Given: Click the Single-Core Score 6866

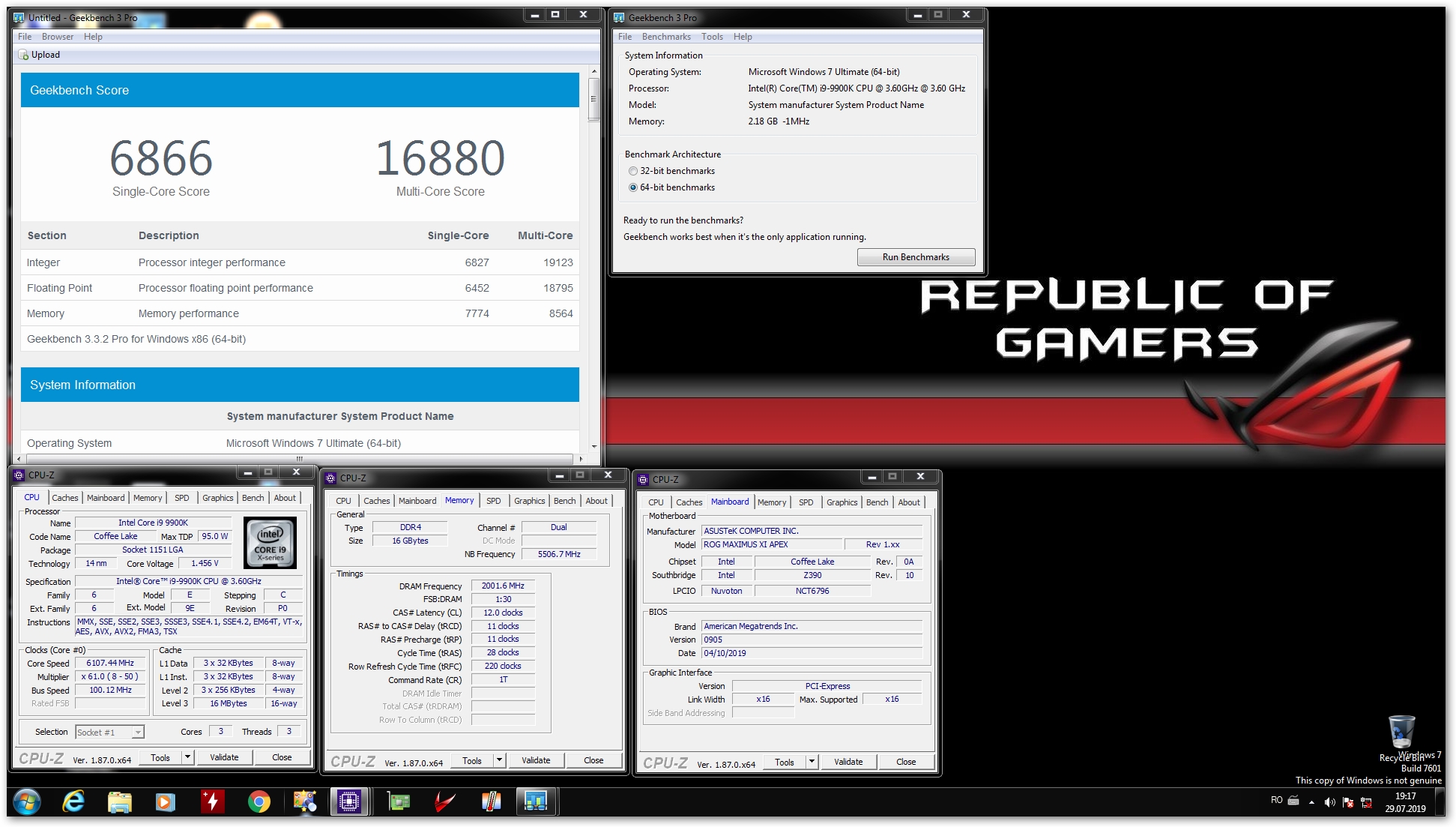Looking at the screenshot, I should point(161,158).
